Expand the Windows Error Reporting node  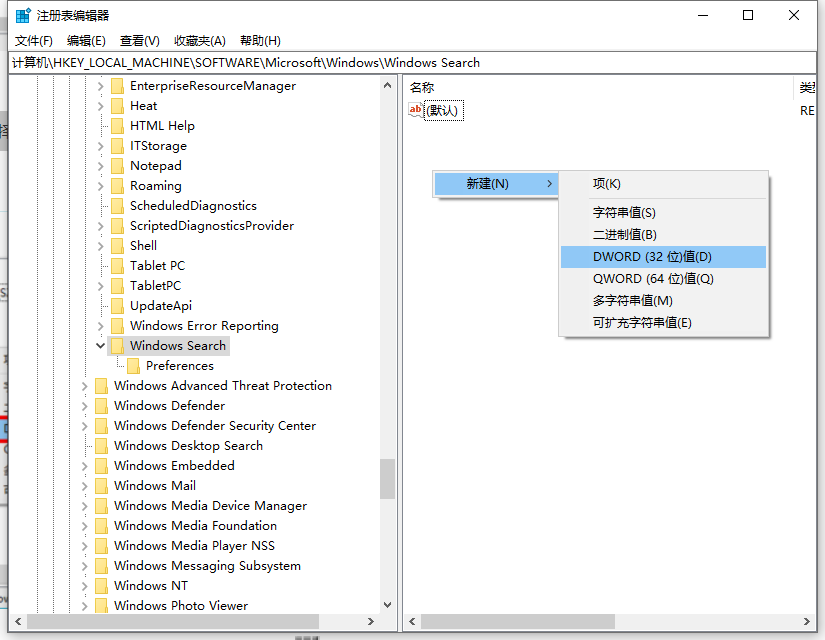click(100, 325)
